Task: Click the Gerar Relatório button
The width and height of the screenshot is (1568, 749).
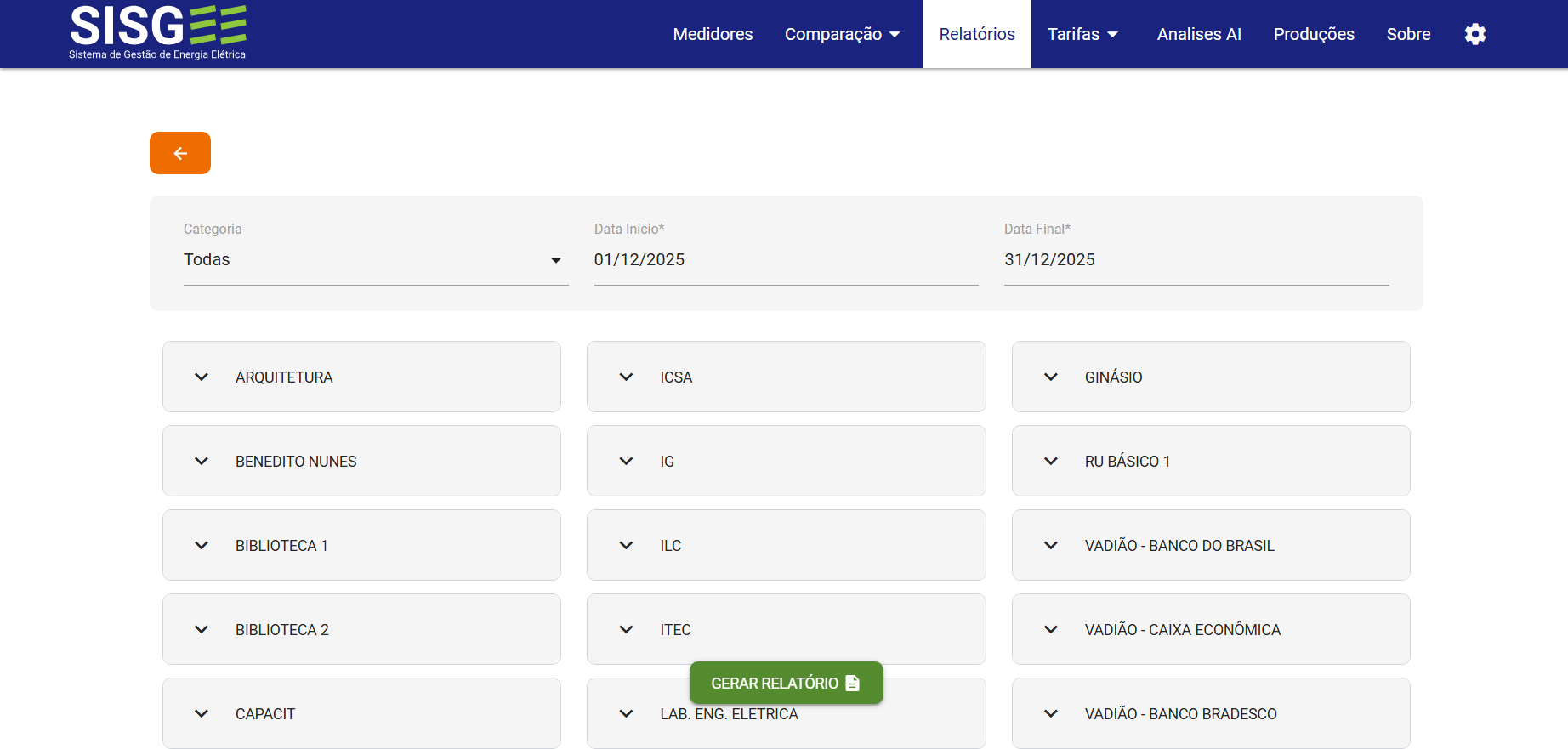Action: point(787,683)
